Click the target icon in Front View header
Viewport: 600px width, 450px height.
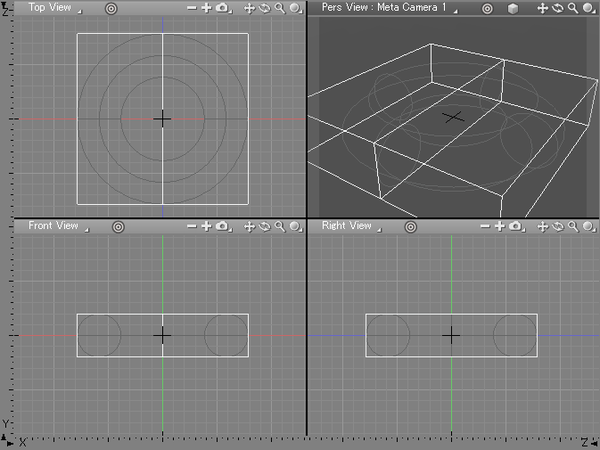pyautogui.click(x=118, y=227)
